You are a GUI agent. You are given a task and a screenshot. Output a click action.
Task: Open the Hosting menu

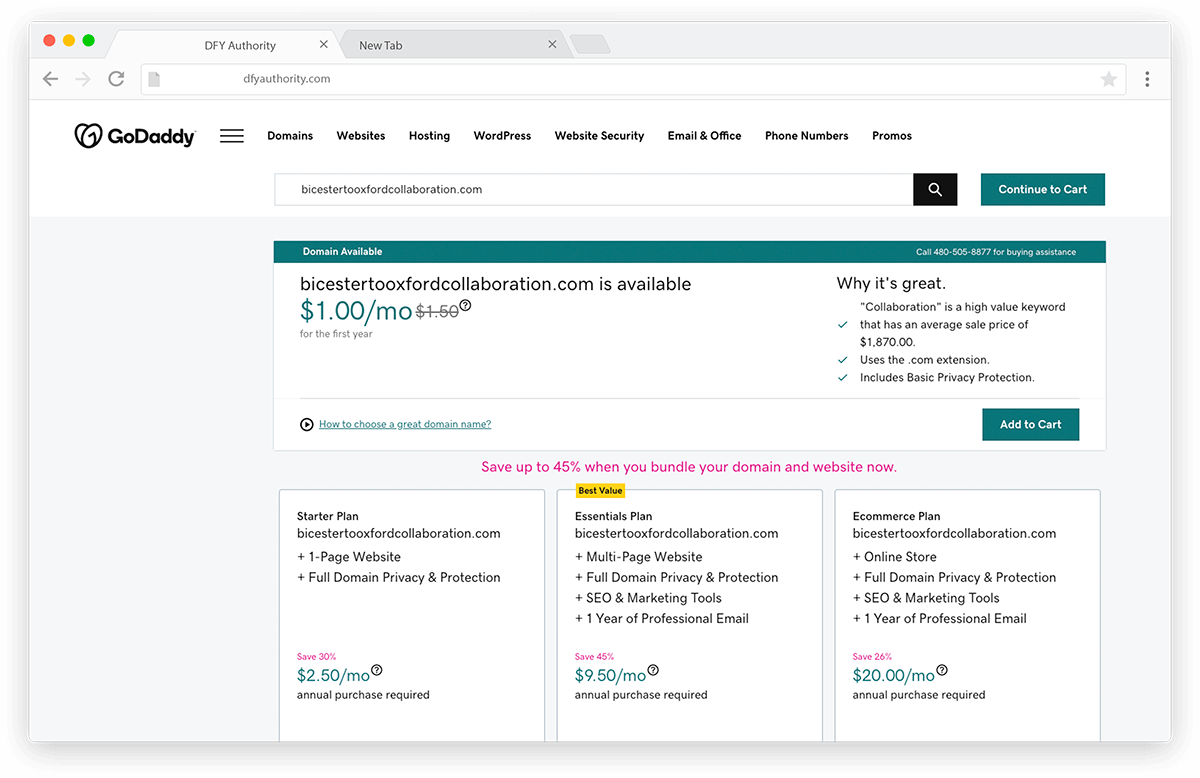[x=429, y=136]
